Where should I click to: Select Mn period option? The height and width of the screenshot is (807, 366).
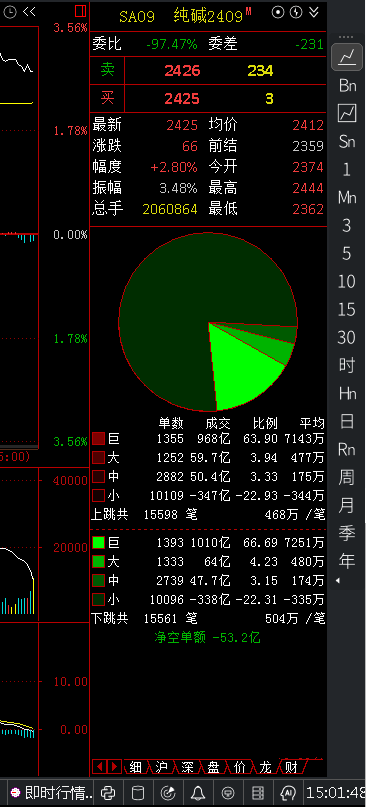[x=347, y=197]
